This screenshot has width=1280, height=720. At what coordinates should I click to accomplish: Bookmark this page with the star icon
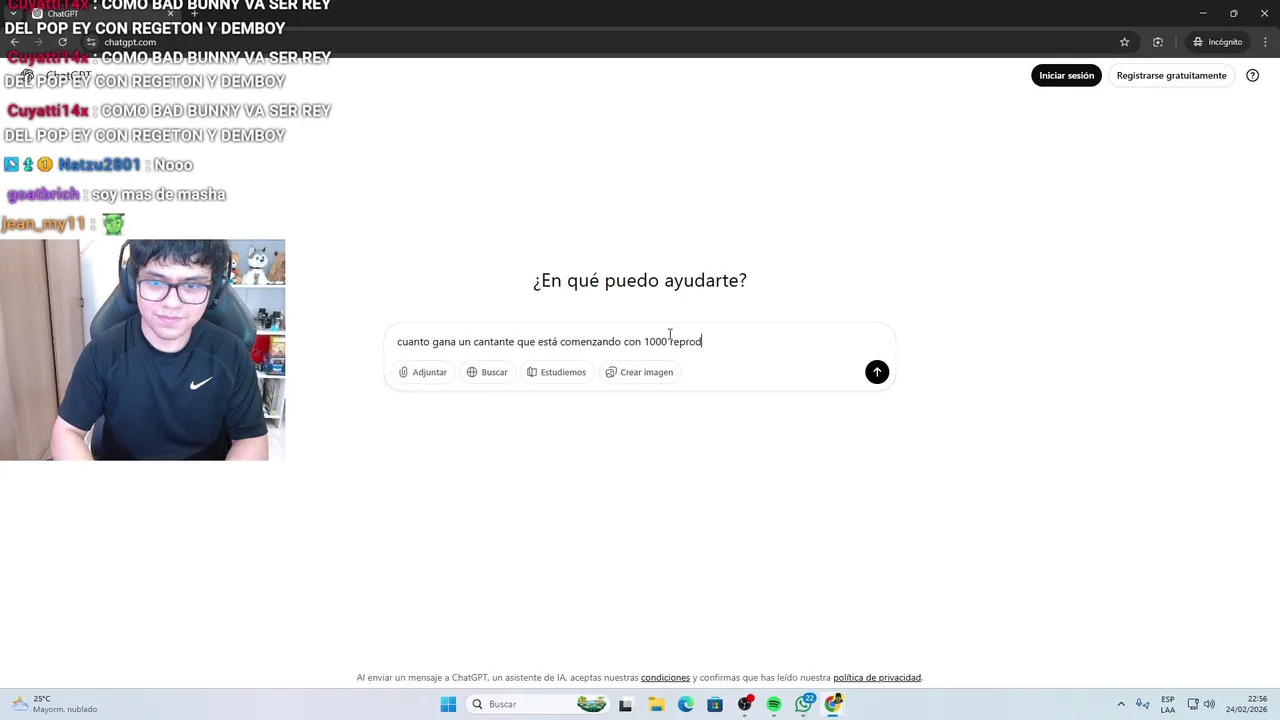click(1124, 42)
